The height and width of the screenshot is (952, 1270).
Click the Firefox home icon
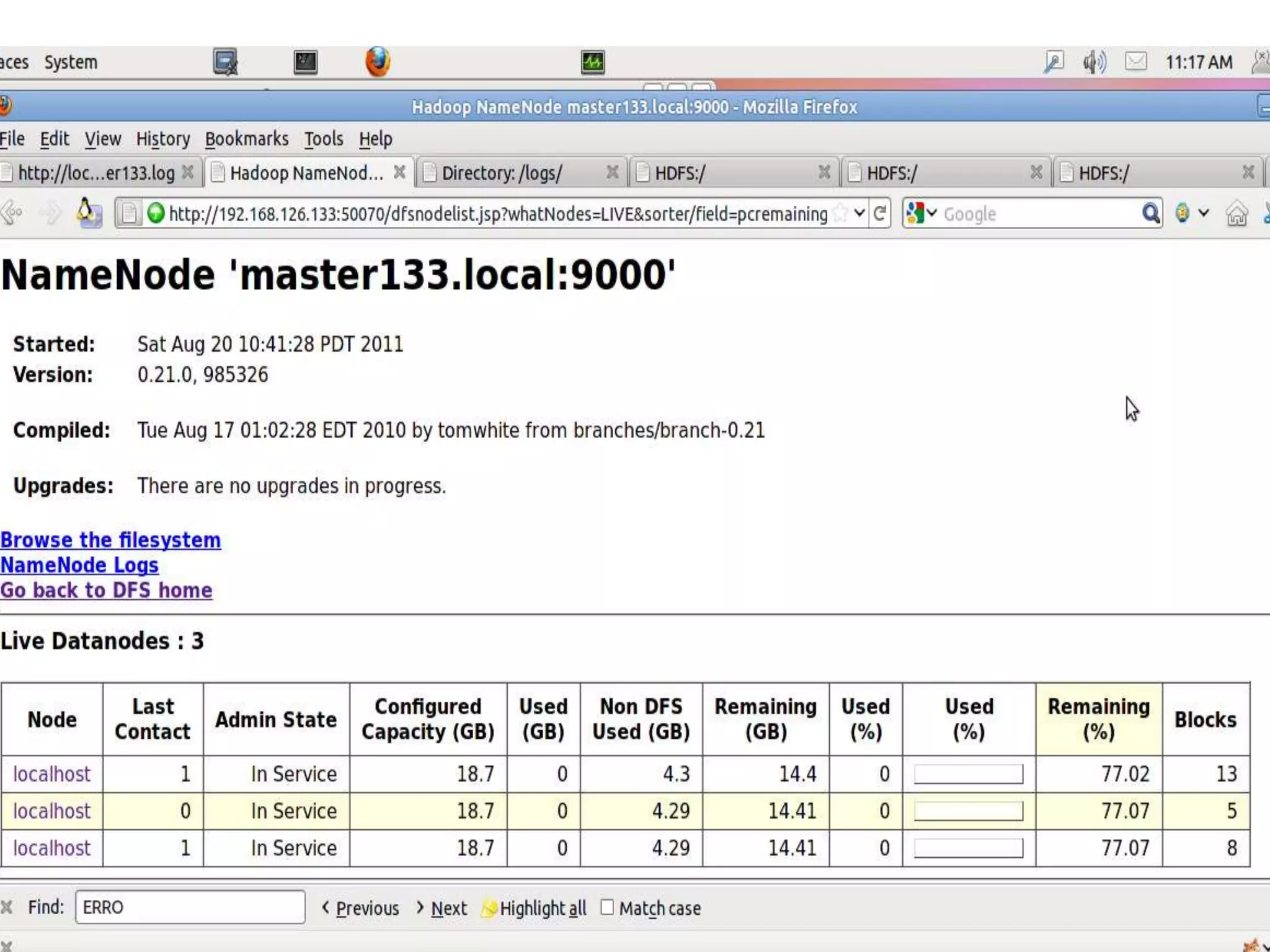tap(1237, 214)
